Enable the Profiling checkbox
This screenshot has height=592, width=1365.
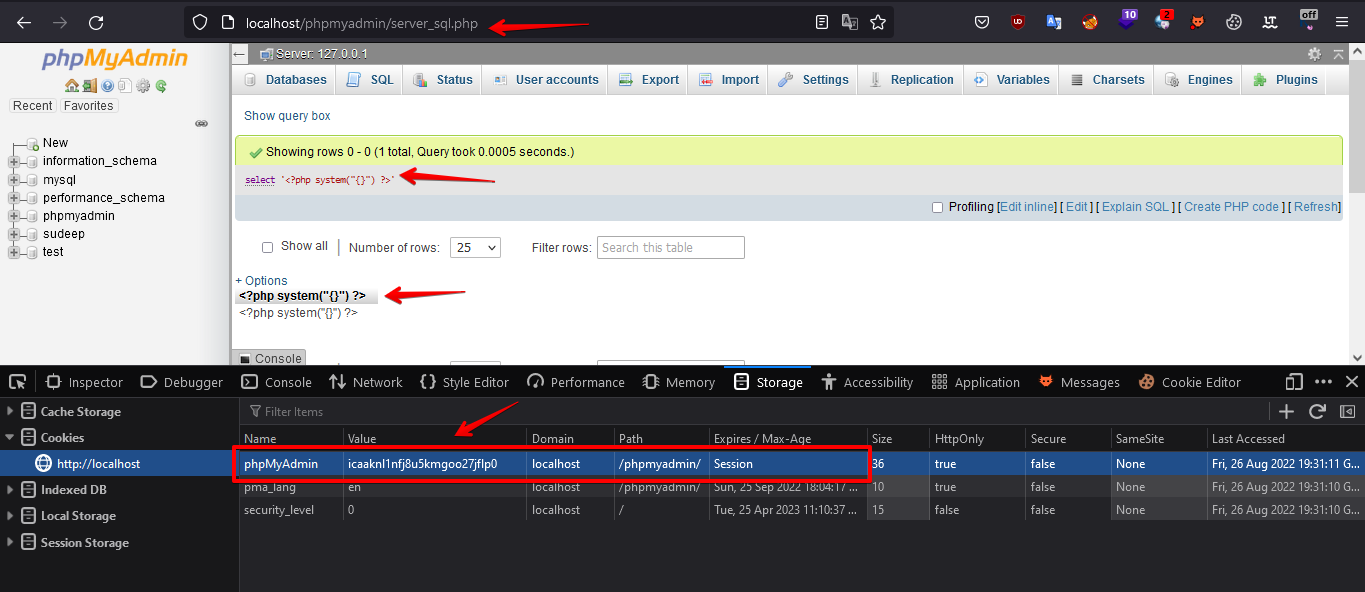937,207
